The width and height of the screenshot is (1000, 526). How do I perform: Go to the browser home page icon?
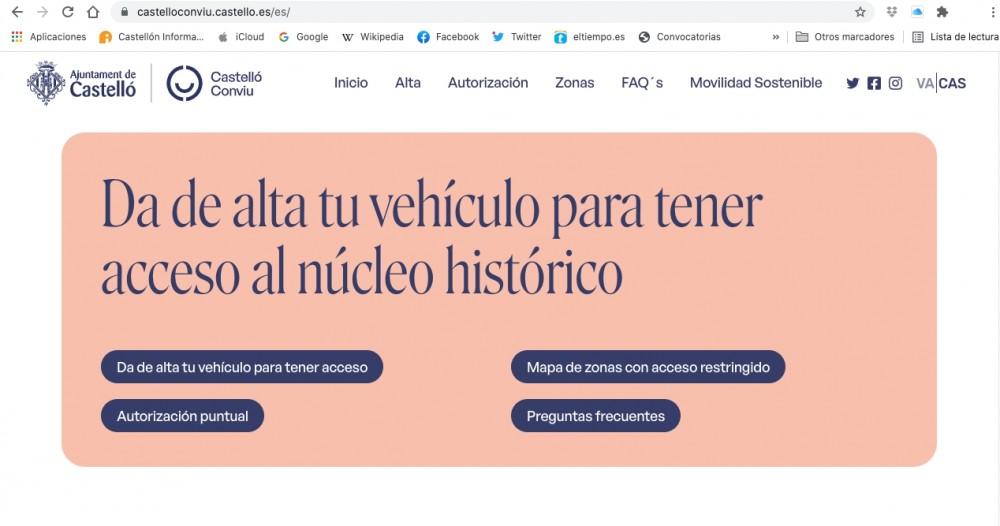click(93, 12)
